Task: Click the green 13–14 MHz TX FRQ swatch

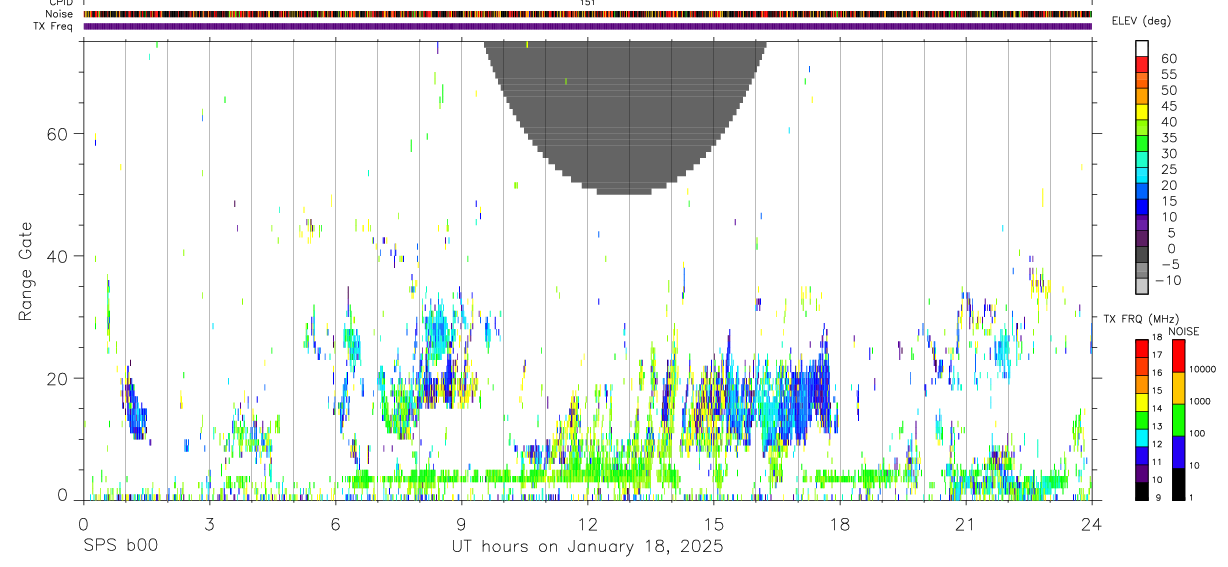Action: (1142, 418)
